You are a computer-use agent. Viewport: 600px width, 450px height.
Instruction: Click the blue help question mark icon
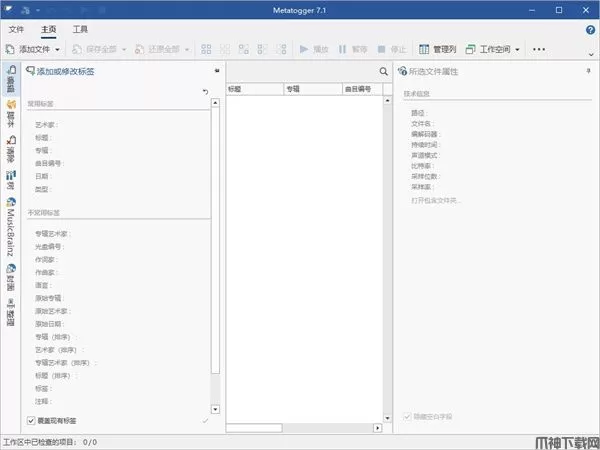(590, 30)
